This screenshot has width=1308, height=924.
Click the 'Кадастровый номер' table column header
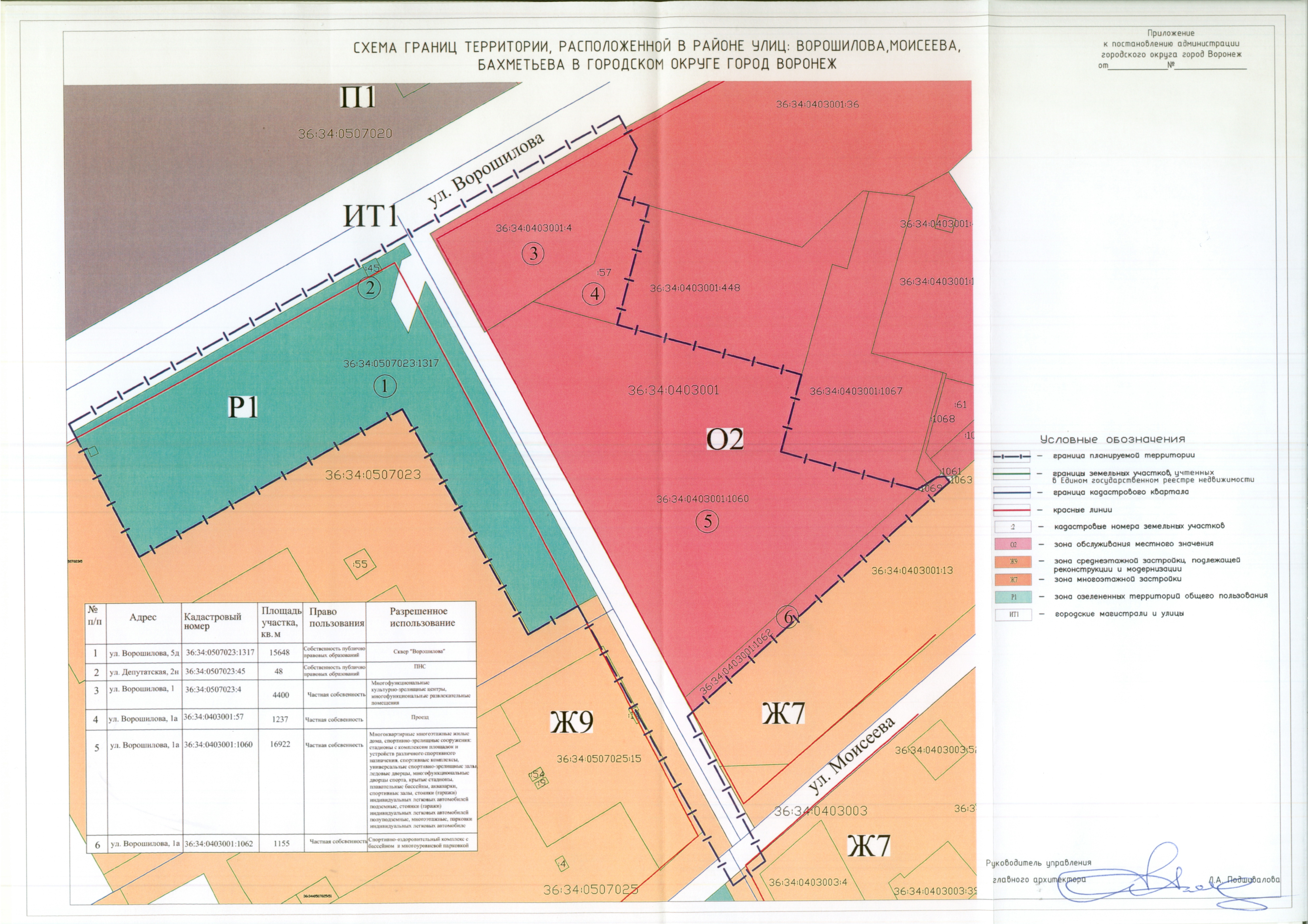pyautogui.click(x=212, y=621)
